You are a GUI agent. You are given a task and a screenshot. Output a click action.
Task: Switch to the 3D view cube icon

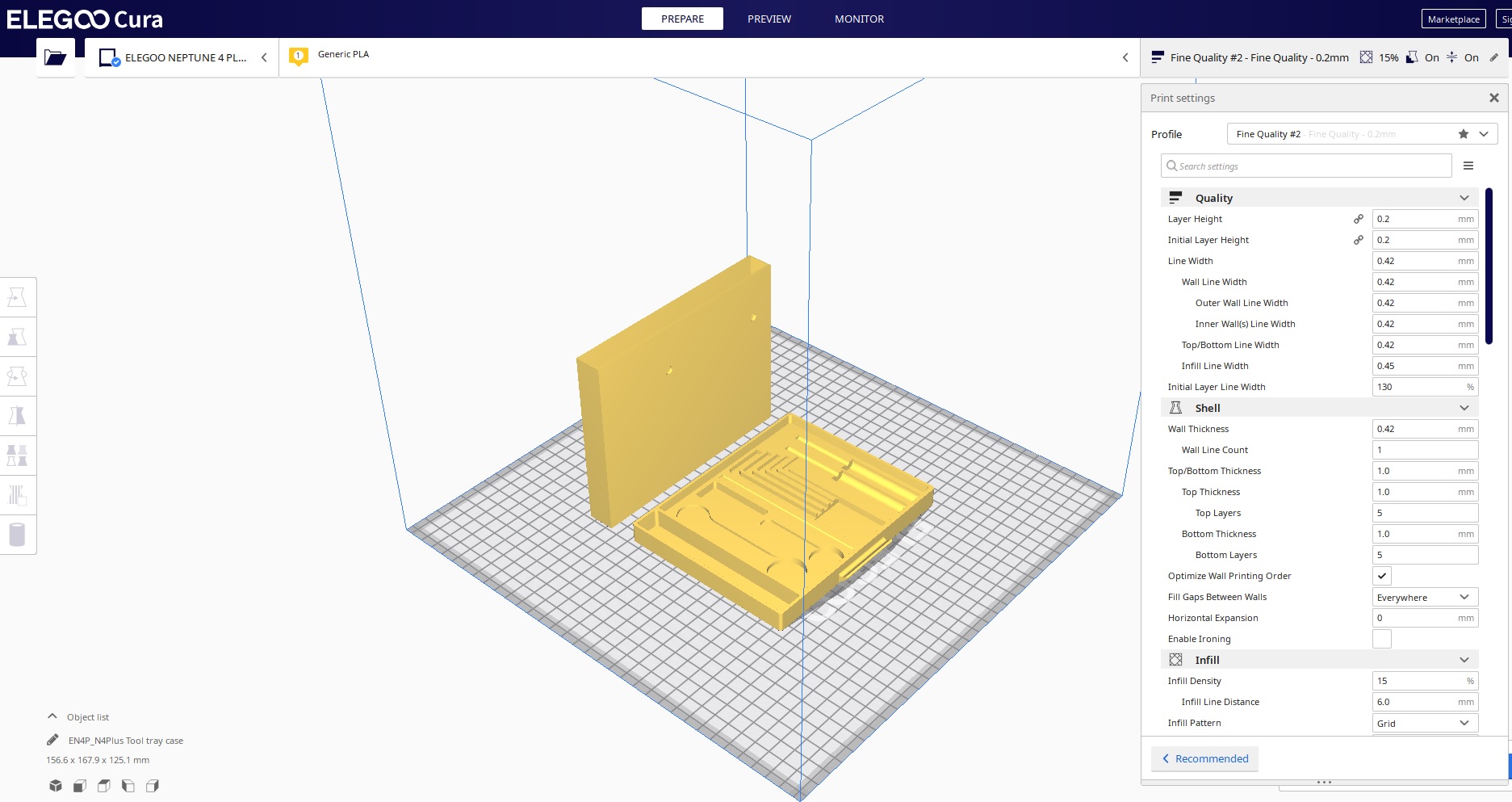(55, 786)
